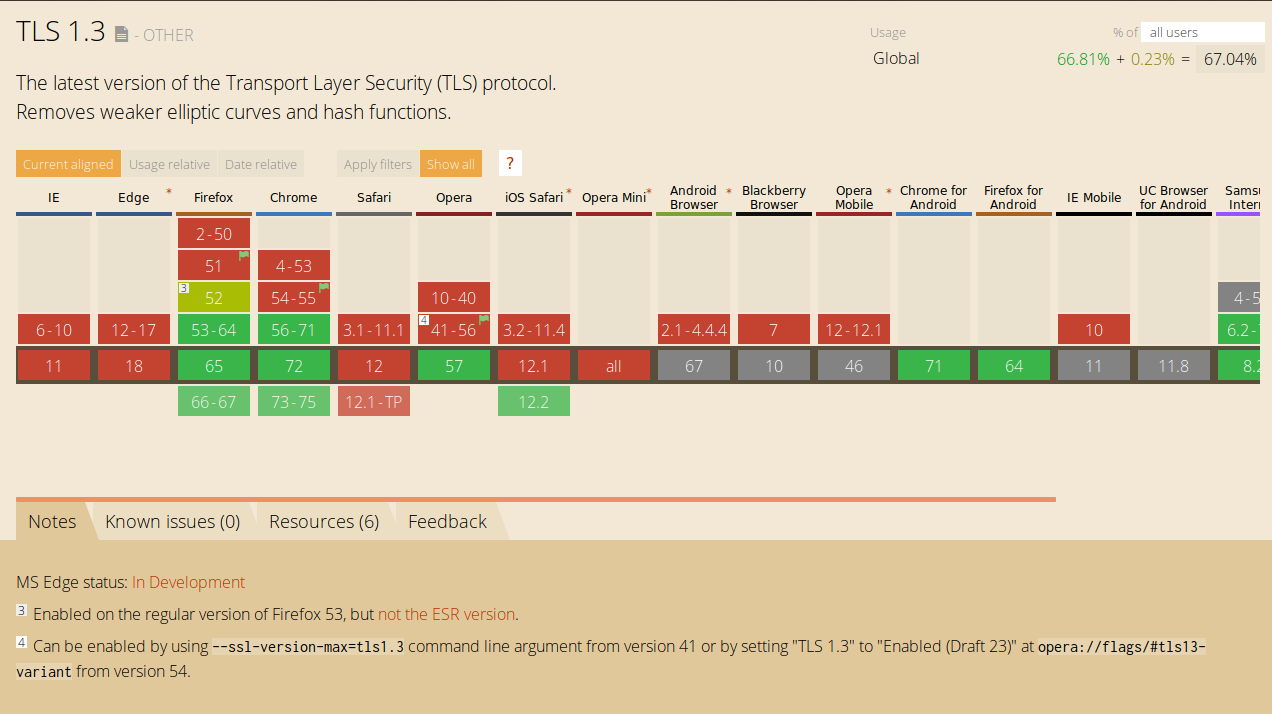This screenshot has height=714, width=1272.
Task: Select Chrome 73-75 future cell
Action: pyautogui.click(x=294, y=401)
